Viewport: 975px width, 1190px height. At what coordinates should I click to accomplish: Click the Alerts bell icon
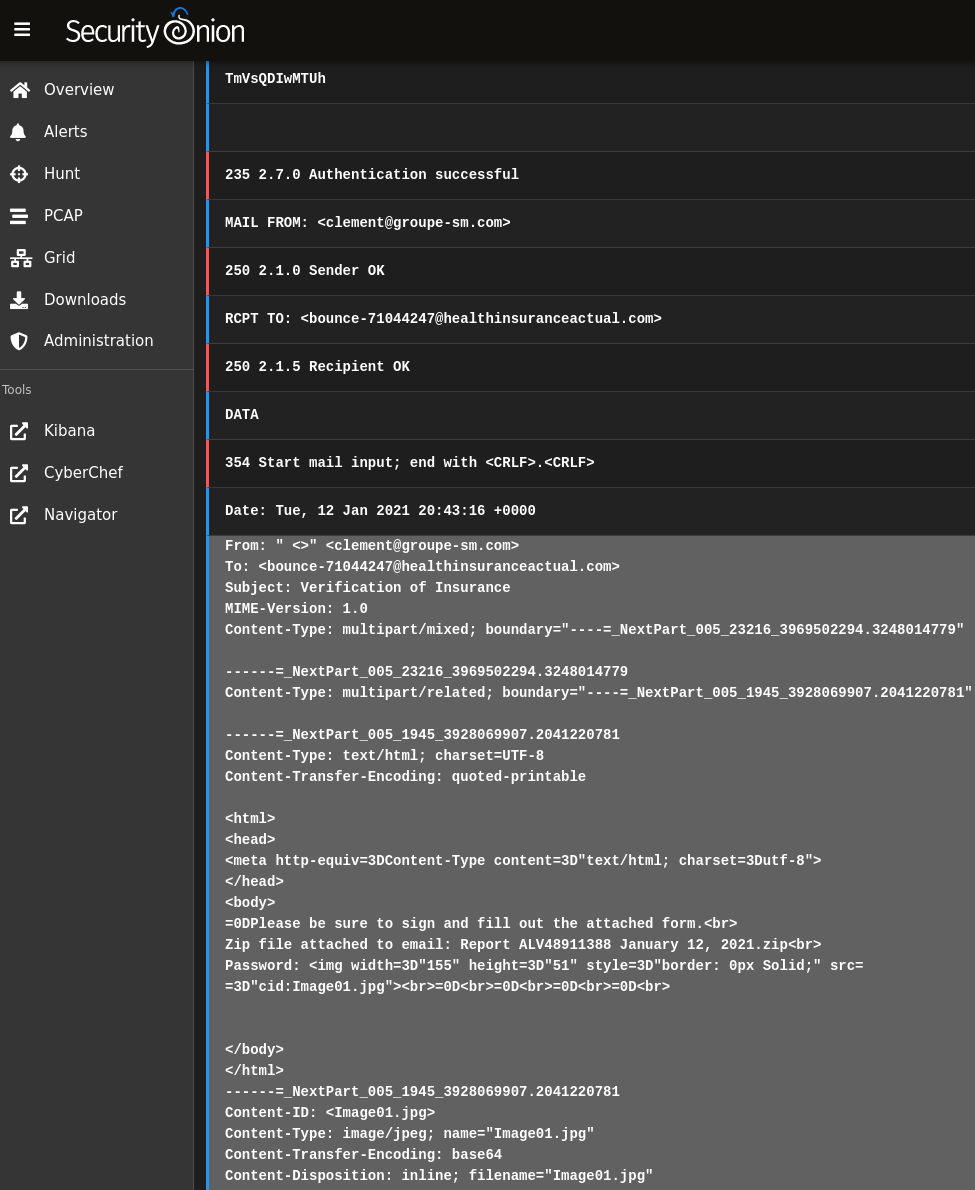pos(19,131)
